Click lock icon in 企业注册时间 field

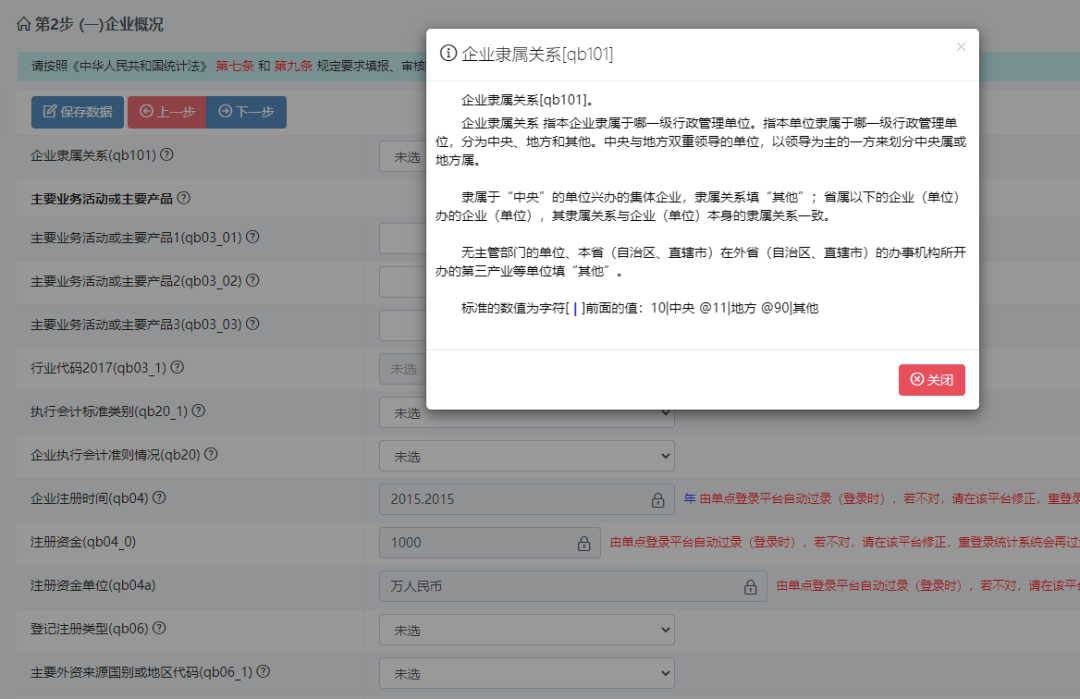tap(658, 500)
